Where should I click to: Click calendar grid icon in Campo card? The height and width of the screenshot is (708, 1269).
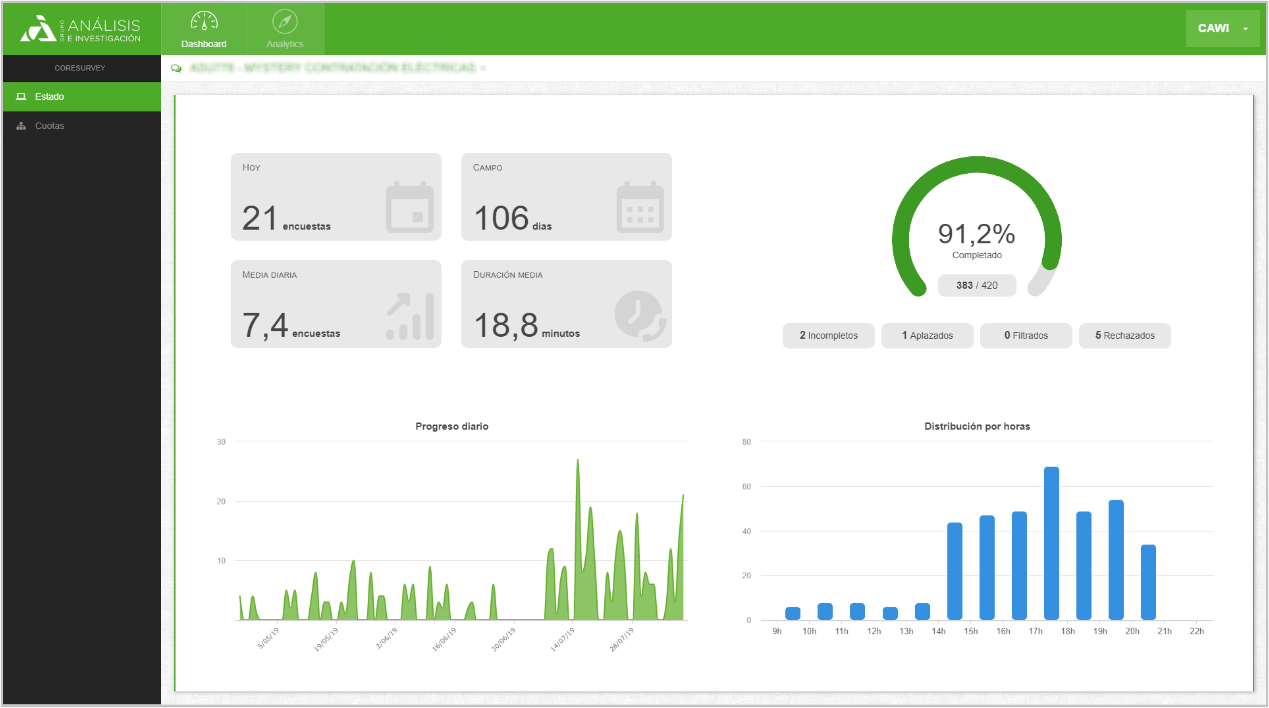(640, 207)
